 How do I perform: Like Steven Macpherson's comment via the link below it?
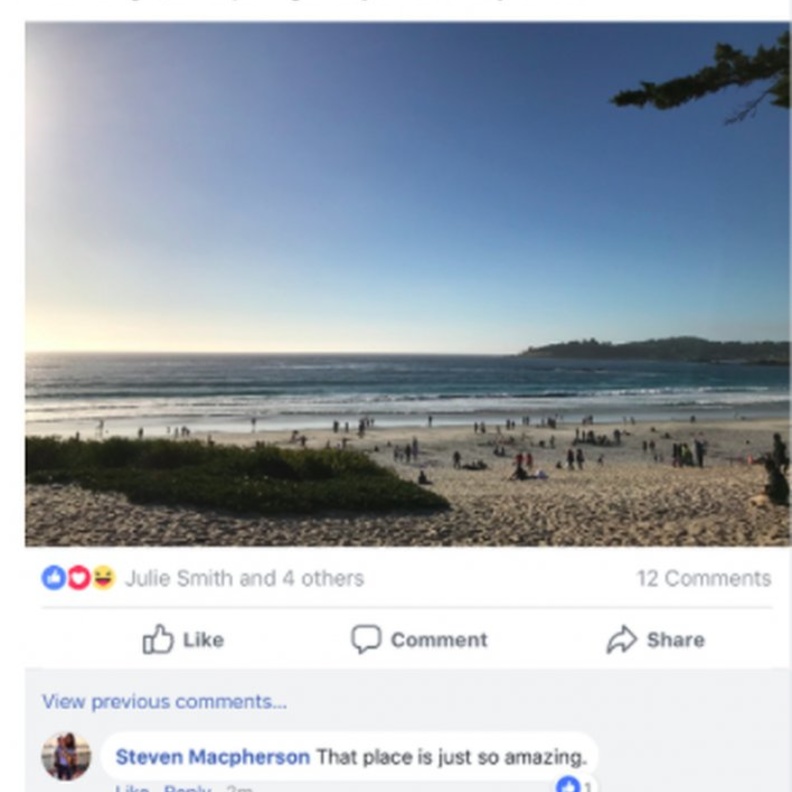click(x=131, y=789)
